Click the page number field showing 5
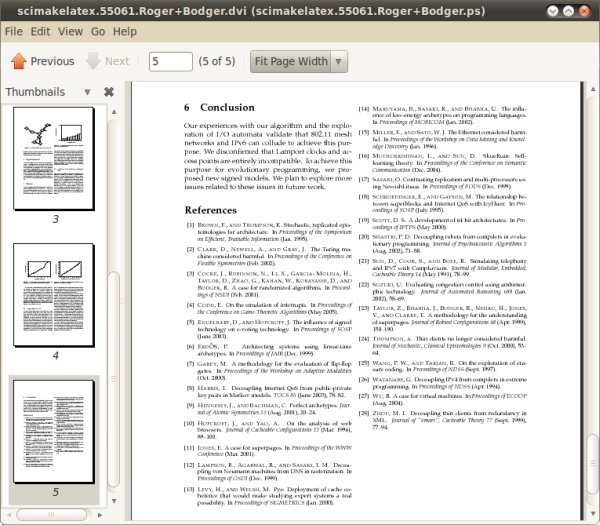 pos(171,61)
